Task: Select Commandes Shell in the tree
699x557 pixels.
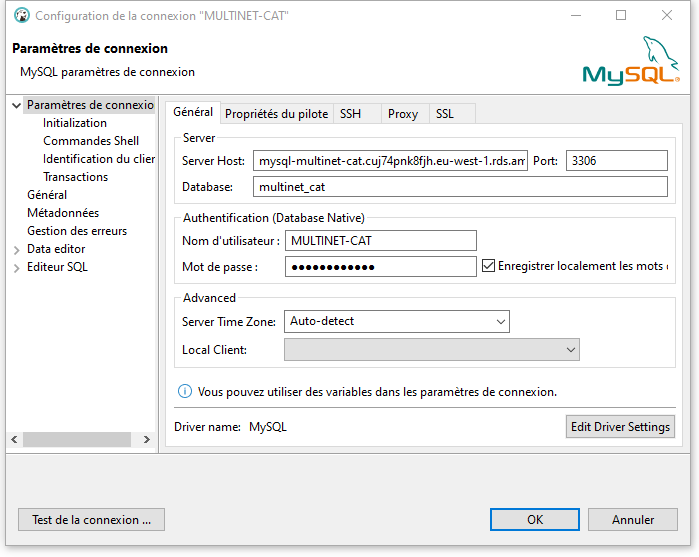Action: 91,141
